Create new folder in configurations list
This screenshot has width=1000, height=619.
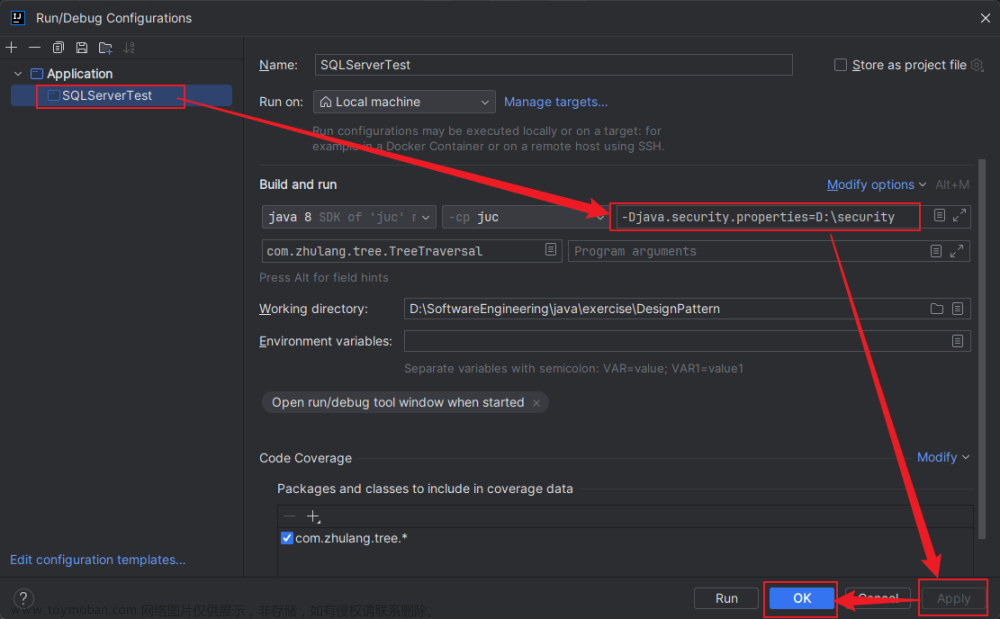click(x=106, y=48)
